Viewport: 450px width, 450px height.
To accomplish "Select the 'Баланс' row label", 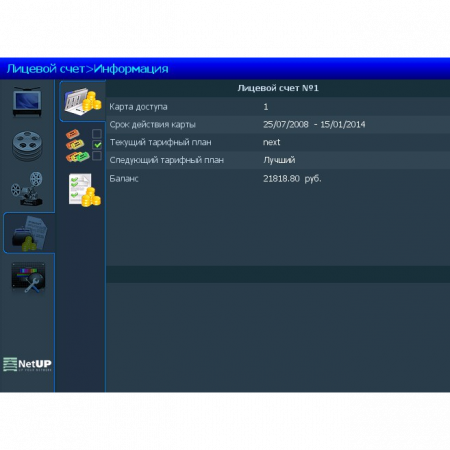I will click(x=124, y=179).
